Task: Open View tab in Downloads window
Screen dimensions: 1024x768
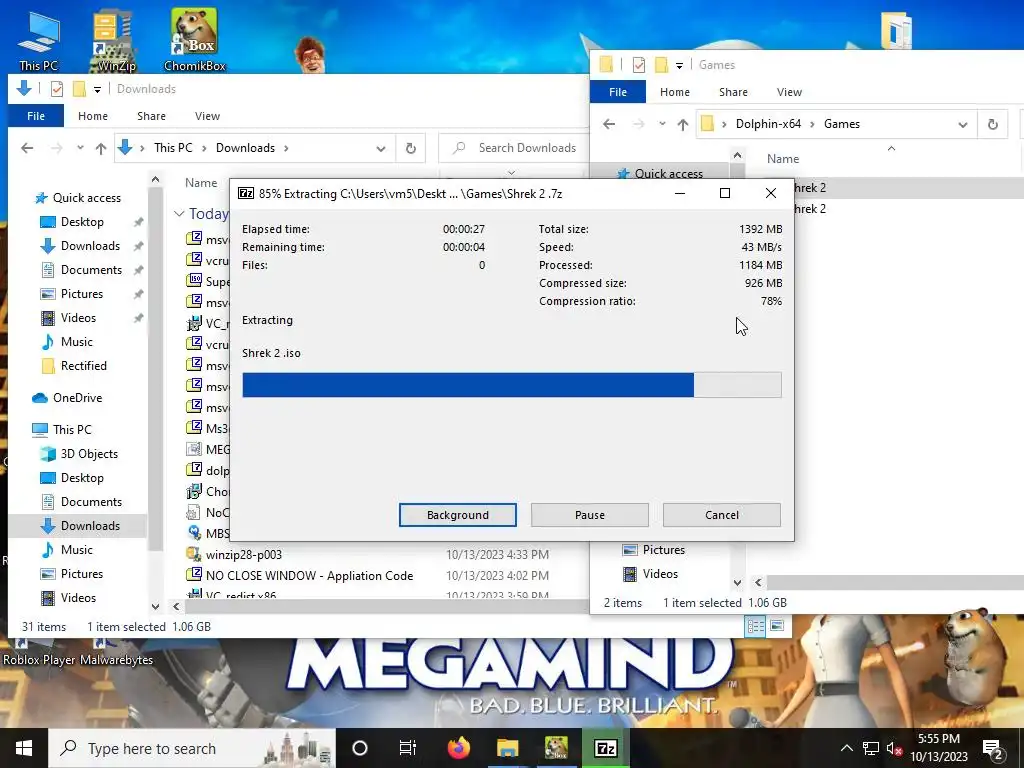Action: point(207,116)
